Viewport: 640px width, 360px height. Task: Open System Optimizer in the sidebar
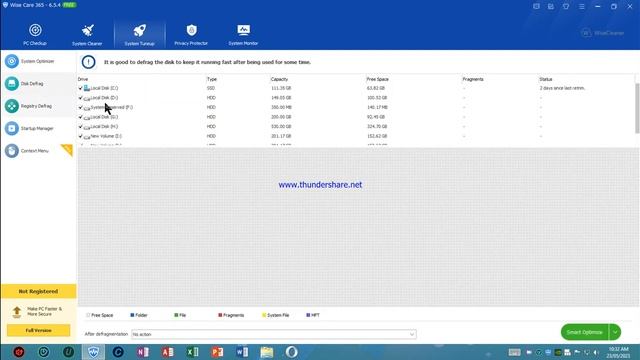[38, 61]
